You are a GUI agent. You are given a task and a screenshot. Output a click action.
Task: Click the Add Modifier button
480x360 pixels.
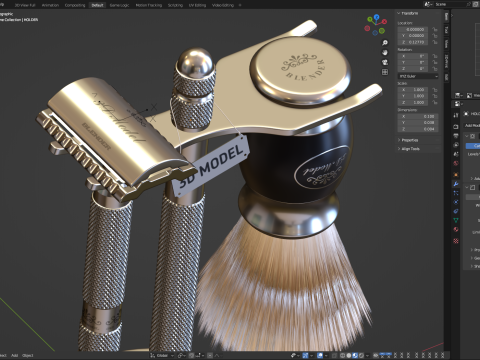point(473,125)
